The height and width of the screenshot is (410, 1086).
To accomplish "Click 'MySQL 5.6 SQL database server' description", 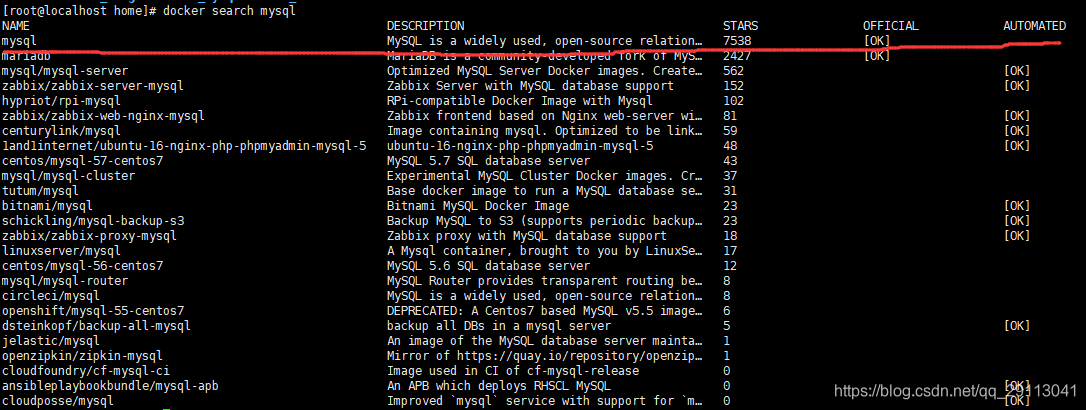I will tap(488, 265).
